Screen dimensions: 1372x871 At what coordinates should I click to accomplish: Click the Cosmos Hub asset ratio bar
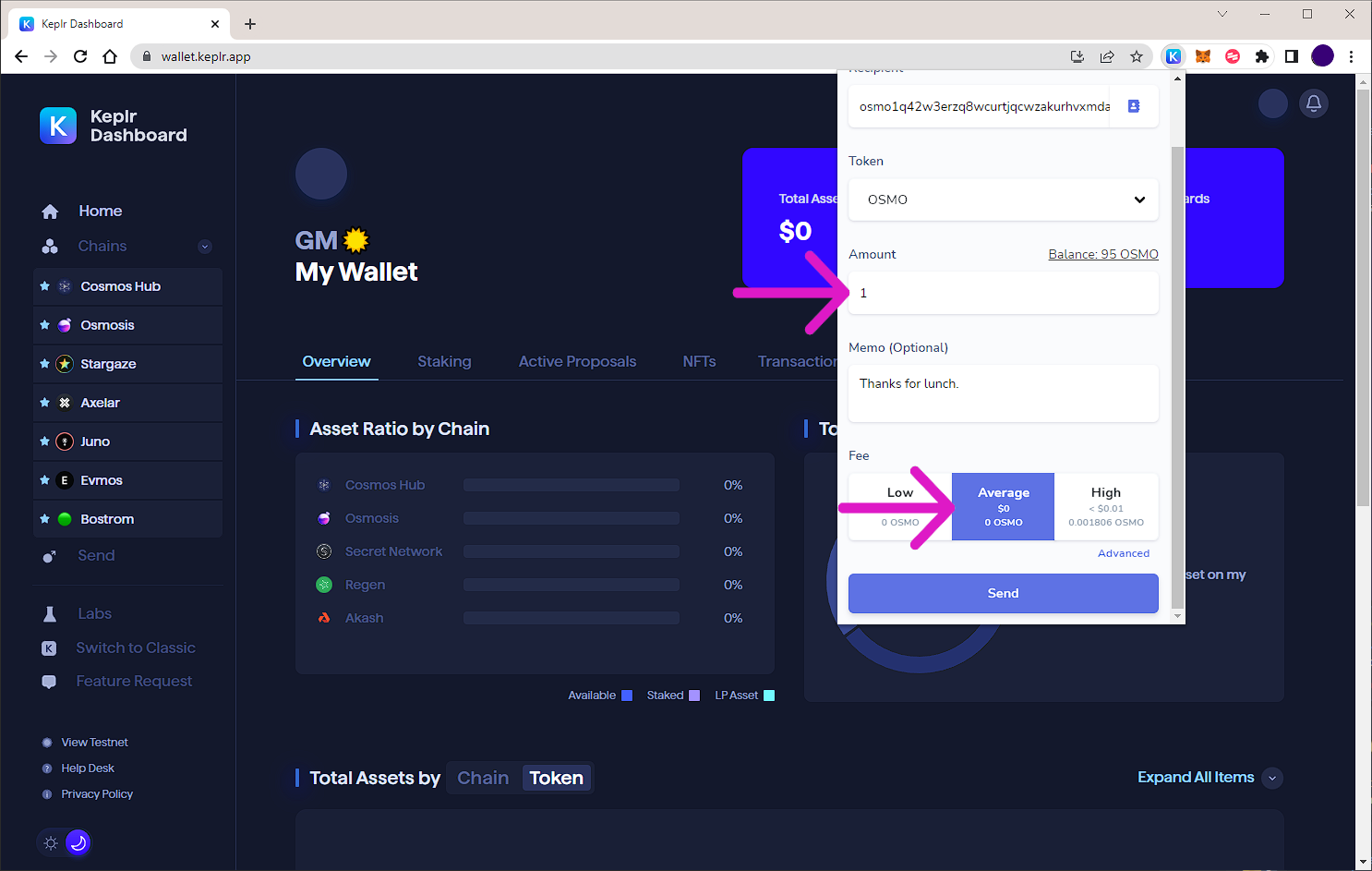(x=572, y=486)
